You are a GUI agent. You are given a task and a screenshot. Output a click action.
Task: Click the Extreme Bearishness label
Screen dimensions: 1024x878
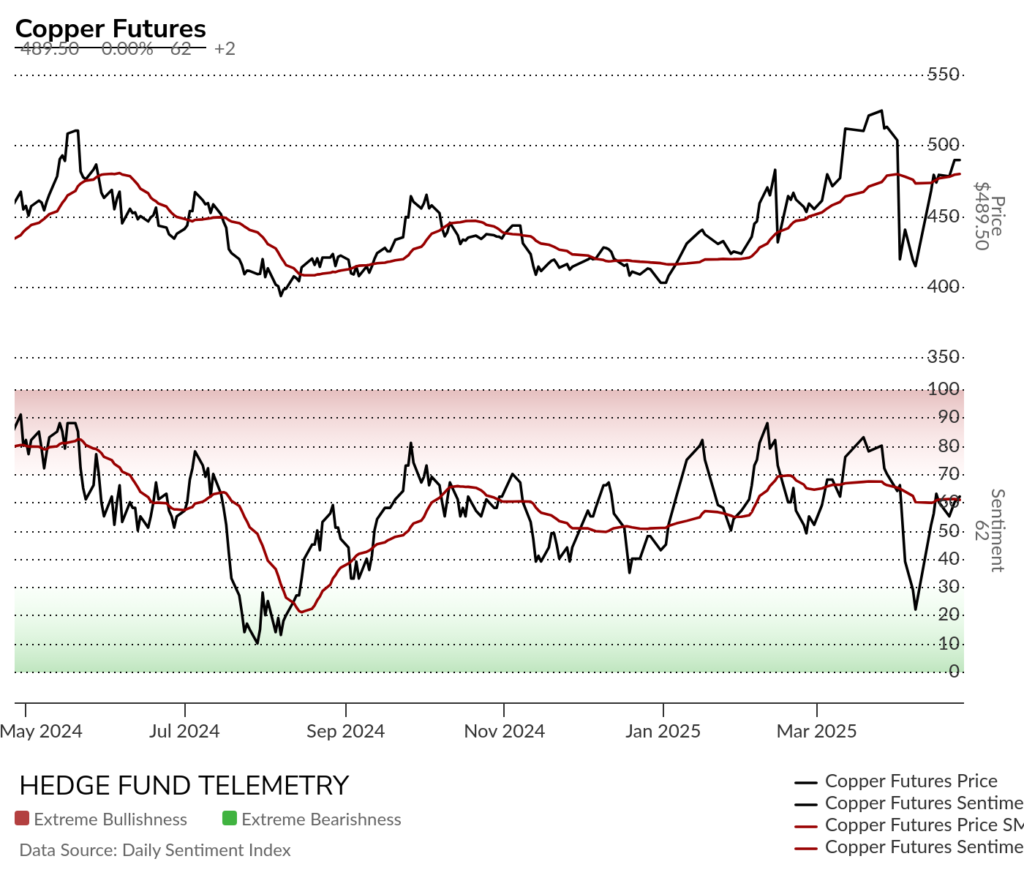click(x=321, y=819)
